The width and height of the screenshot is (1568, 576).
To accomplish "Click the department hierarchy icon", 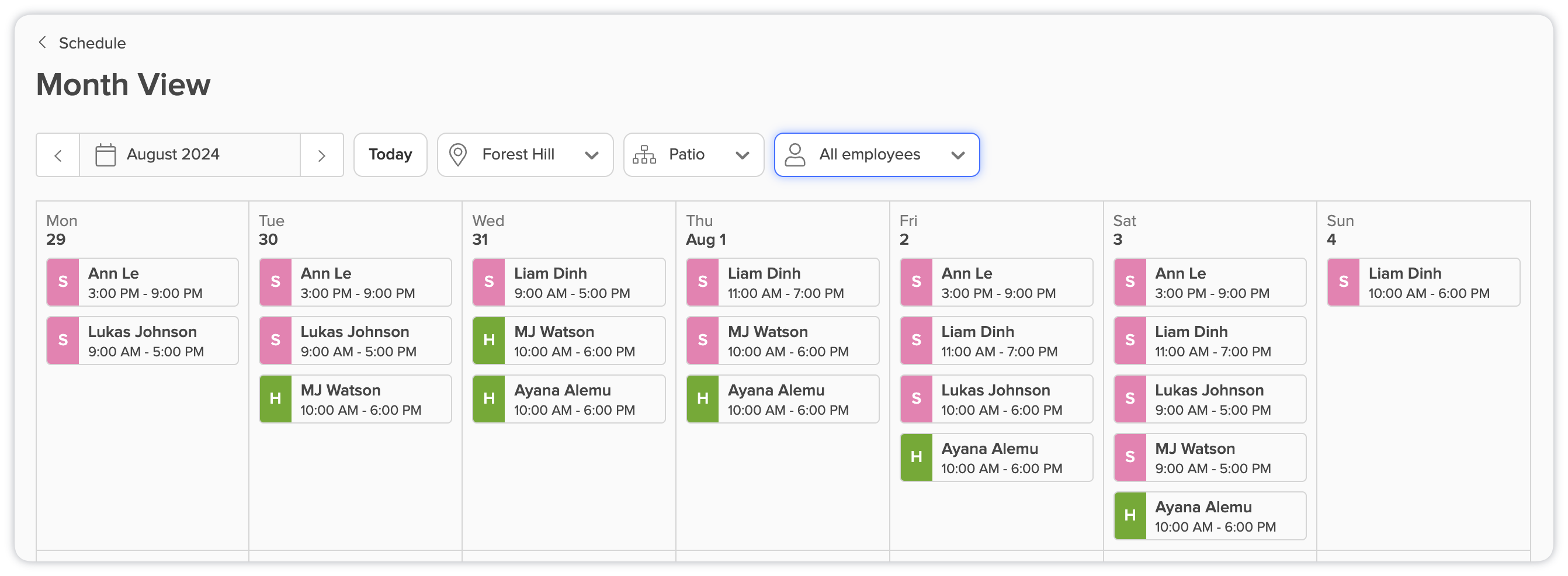I will [644, 155].
